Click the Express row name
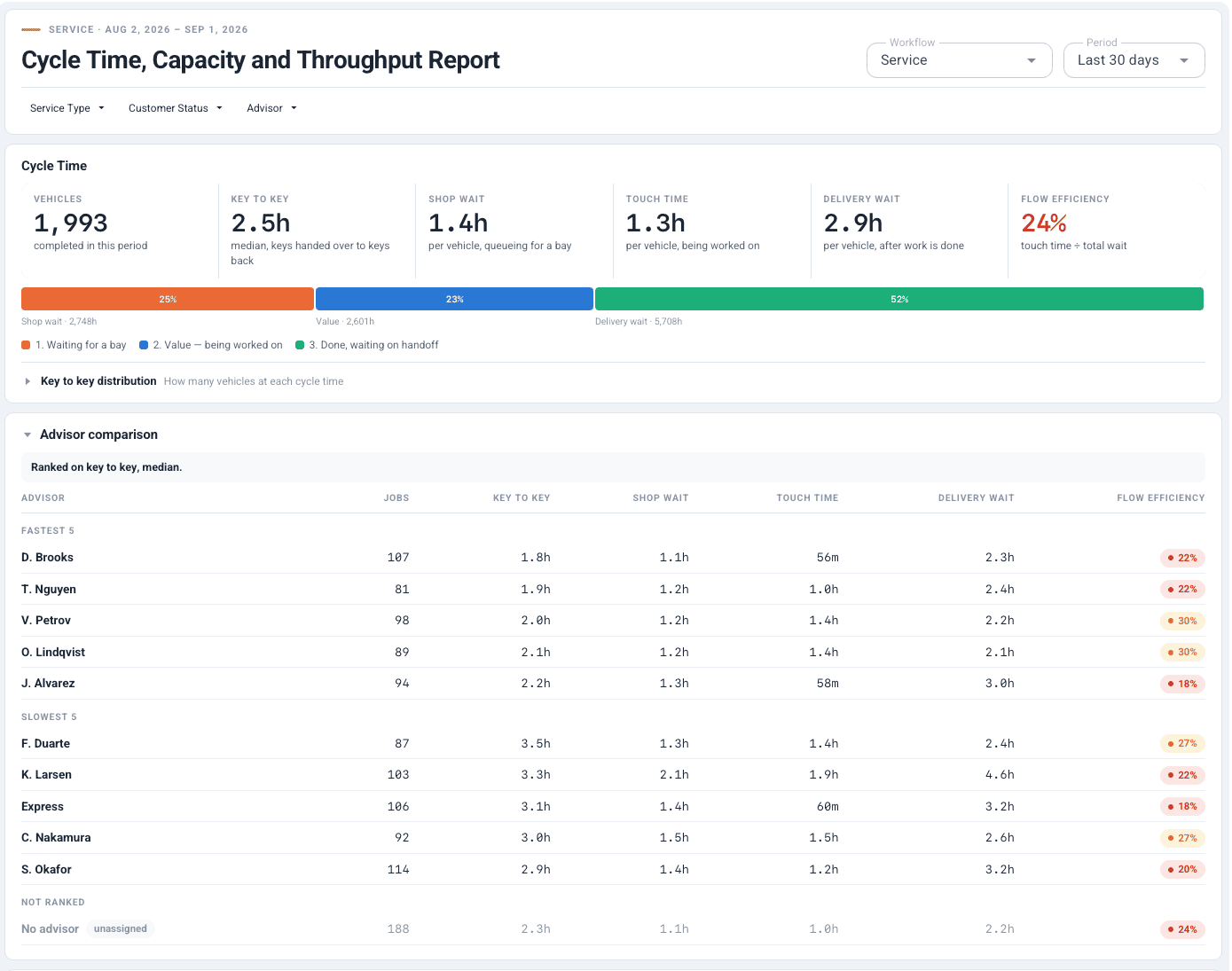Viewport: 1232px width, 971px height. click(43, 807)
